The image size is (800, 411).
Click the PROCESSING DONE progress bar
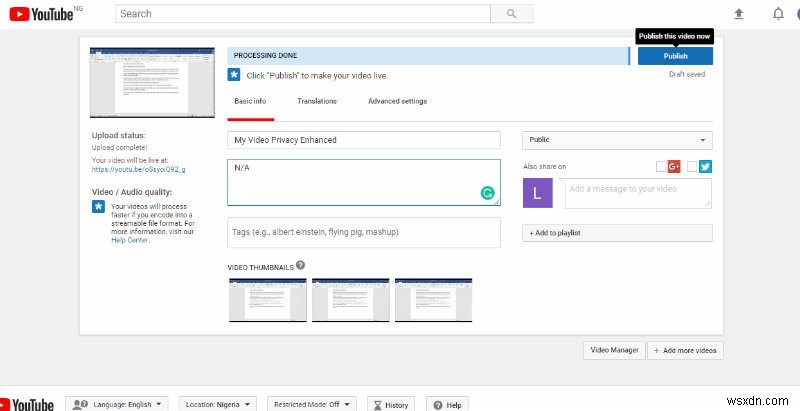point(429,56)
